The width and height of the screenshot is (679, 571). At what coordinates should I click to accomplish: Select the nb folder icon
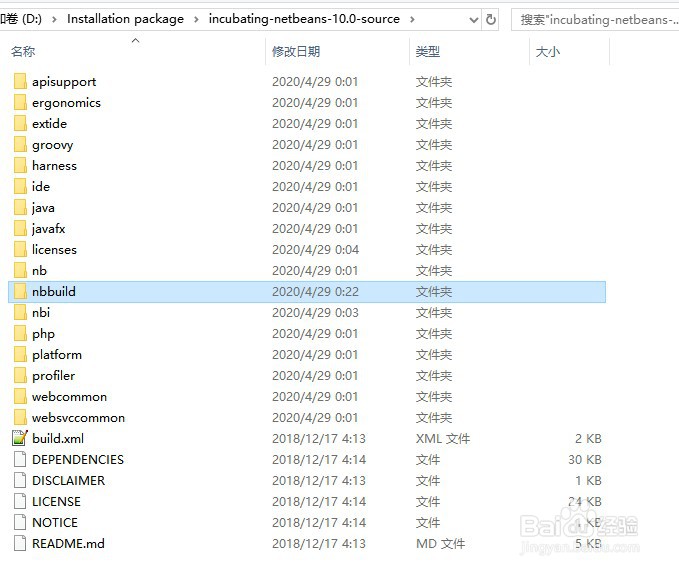[x=20, y=271]
